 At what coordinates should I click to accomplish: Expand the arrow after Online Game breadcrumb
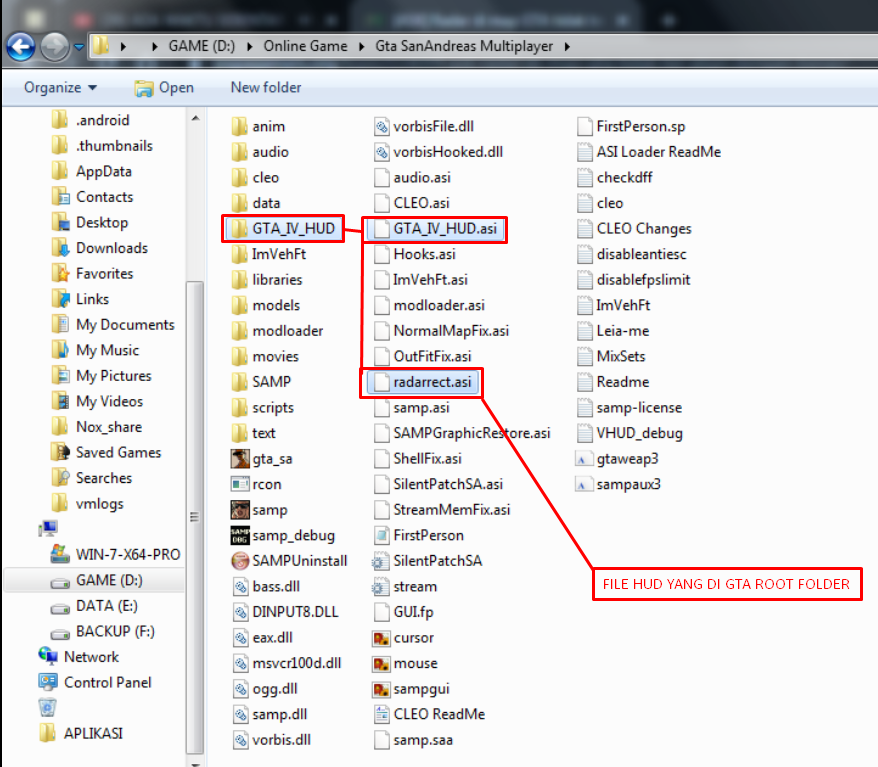[361, 46]
